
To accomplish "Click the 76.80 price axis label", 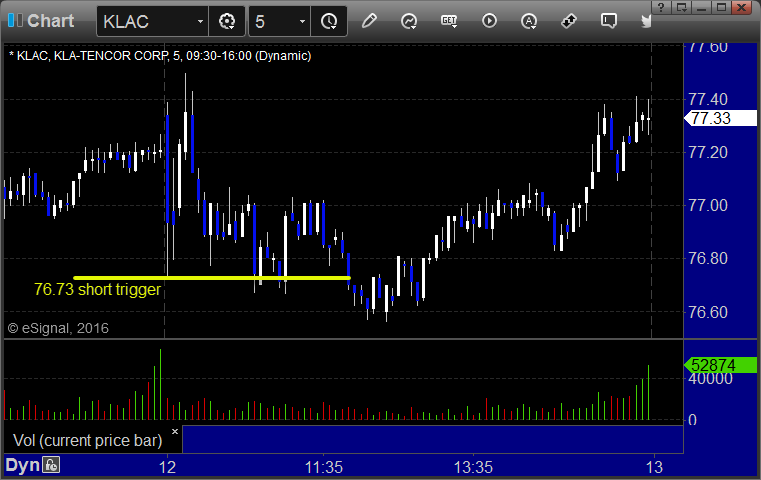I will coord(708,258).
